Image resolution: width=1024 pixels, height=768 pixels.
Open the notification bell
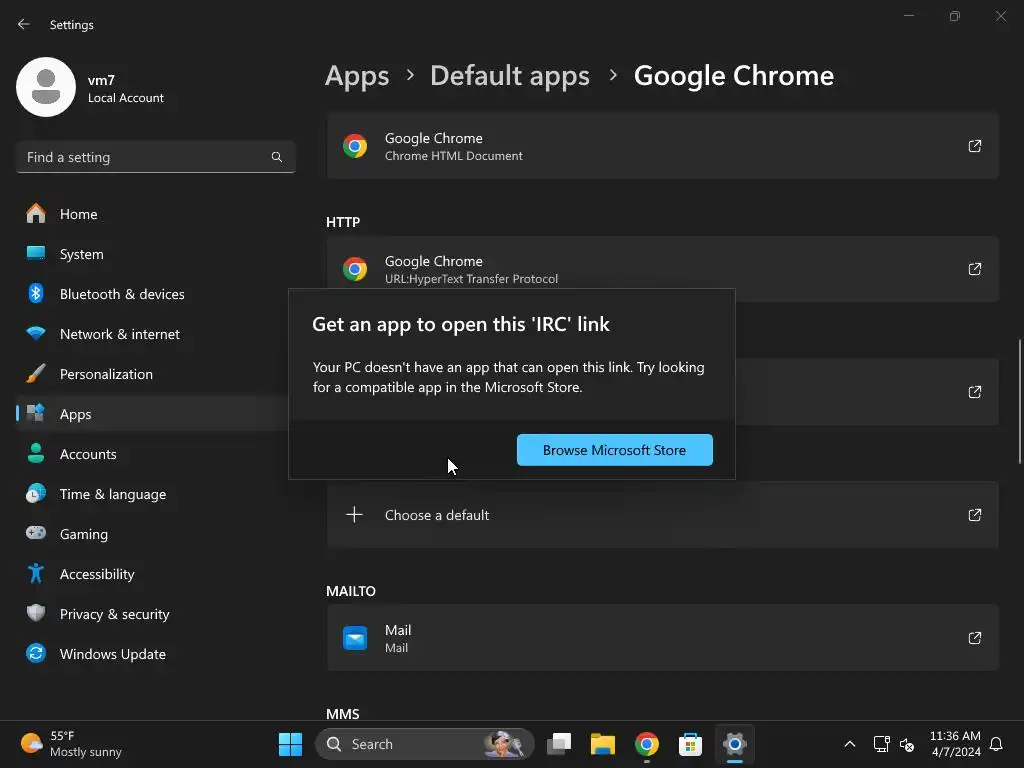click(996, 744)
